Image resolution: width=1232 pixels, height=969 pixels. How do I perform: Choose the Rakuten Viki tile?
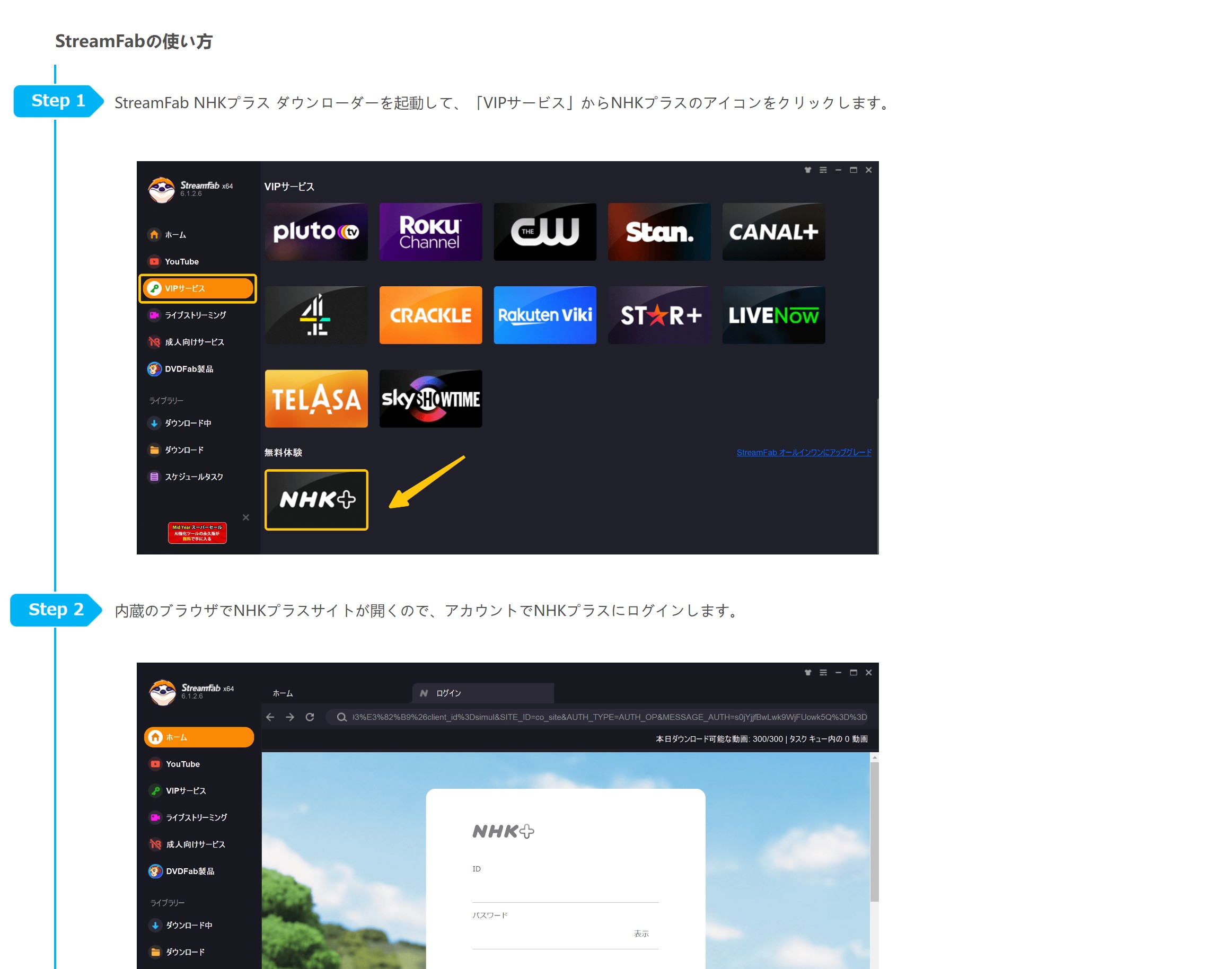click(x=544, y=315)
